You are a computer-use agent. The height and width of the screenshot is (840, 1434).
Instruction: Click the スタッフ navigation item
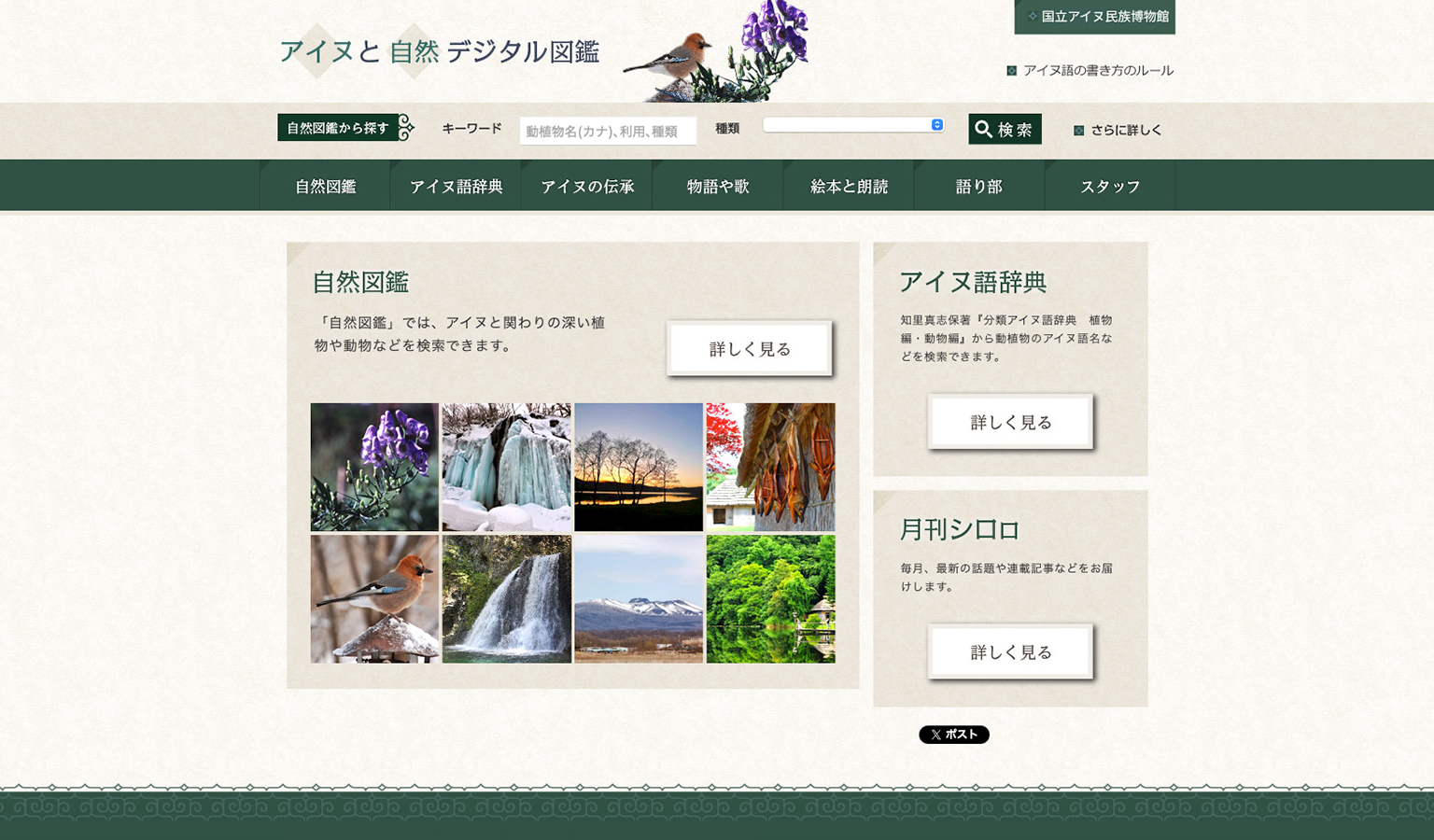[x=1109, y=185]
